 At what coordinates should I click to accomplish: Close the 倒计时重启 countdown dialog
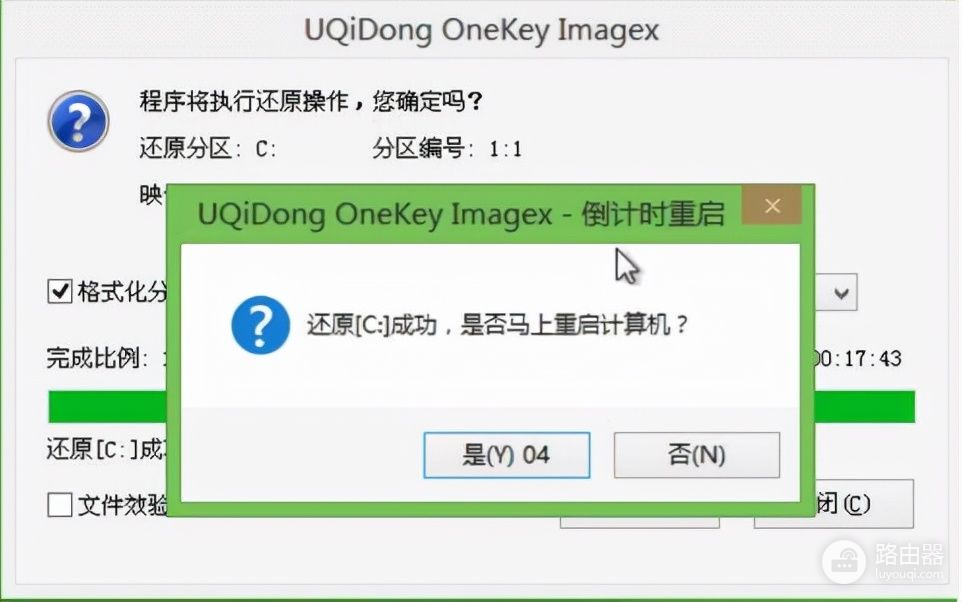[772, 206]
